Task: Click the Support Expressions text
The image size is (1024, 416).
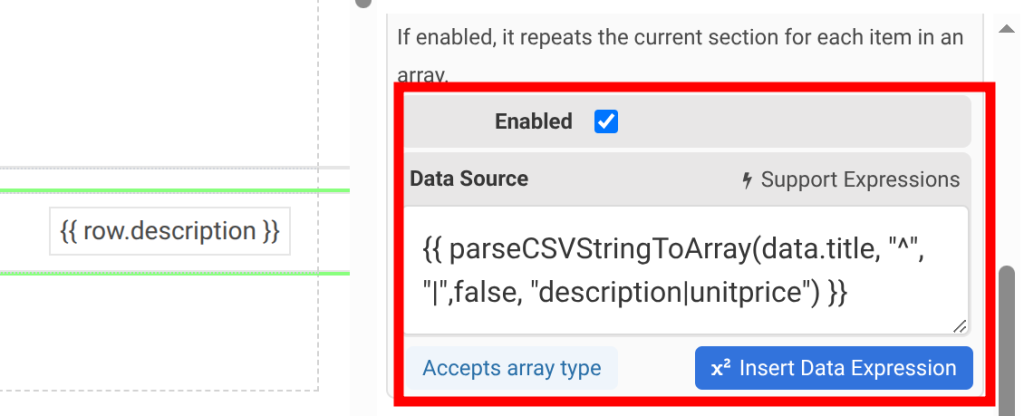Action: tap(860, 180)
